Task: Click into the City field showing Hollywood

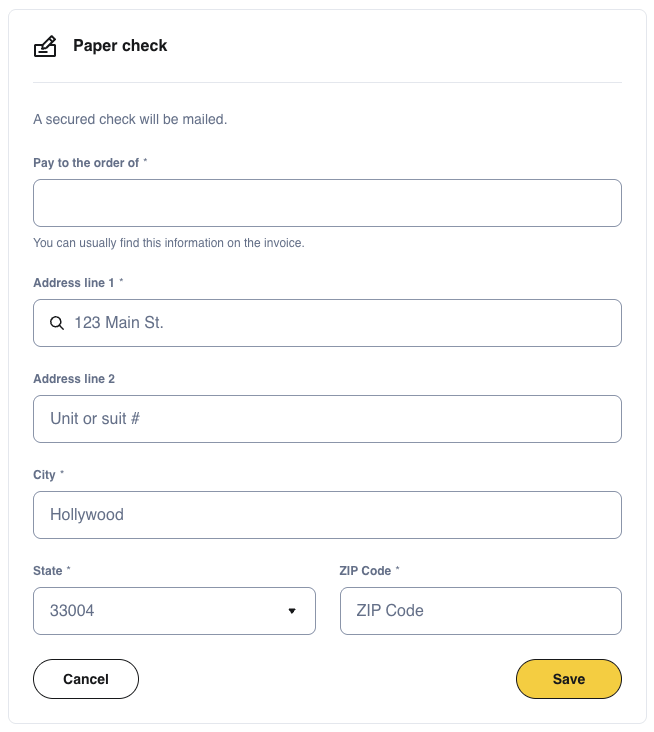Action: point(327,515)
